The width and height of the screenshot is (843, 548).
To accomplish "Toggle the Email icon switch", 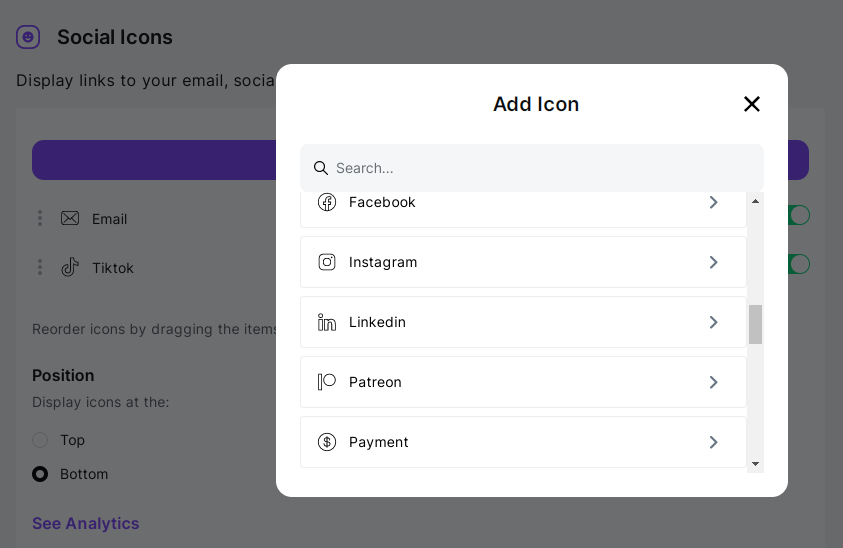I will [x=798, y=215].
